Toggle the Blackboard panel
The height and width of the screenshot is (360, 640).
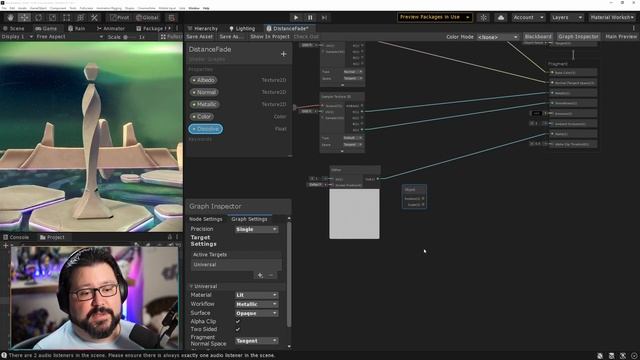(x=538, y=37)
